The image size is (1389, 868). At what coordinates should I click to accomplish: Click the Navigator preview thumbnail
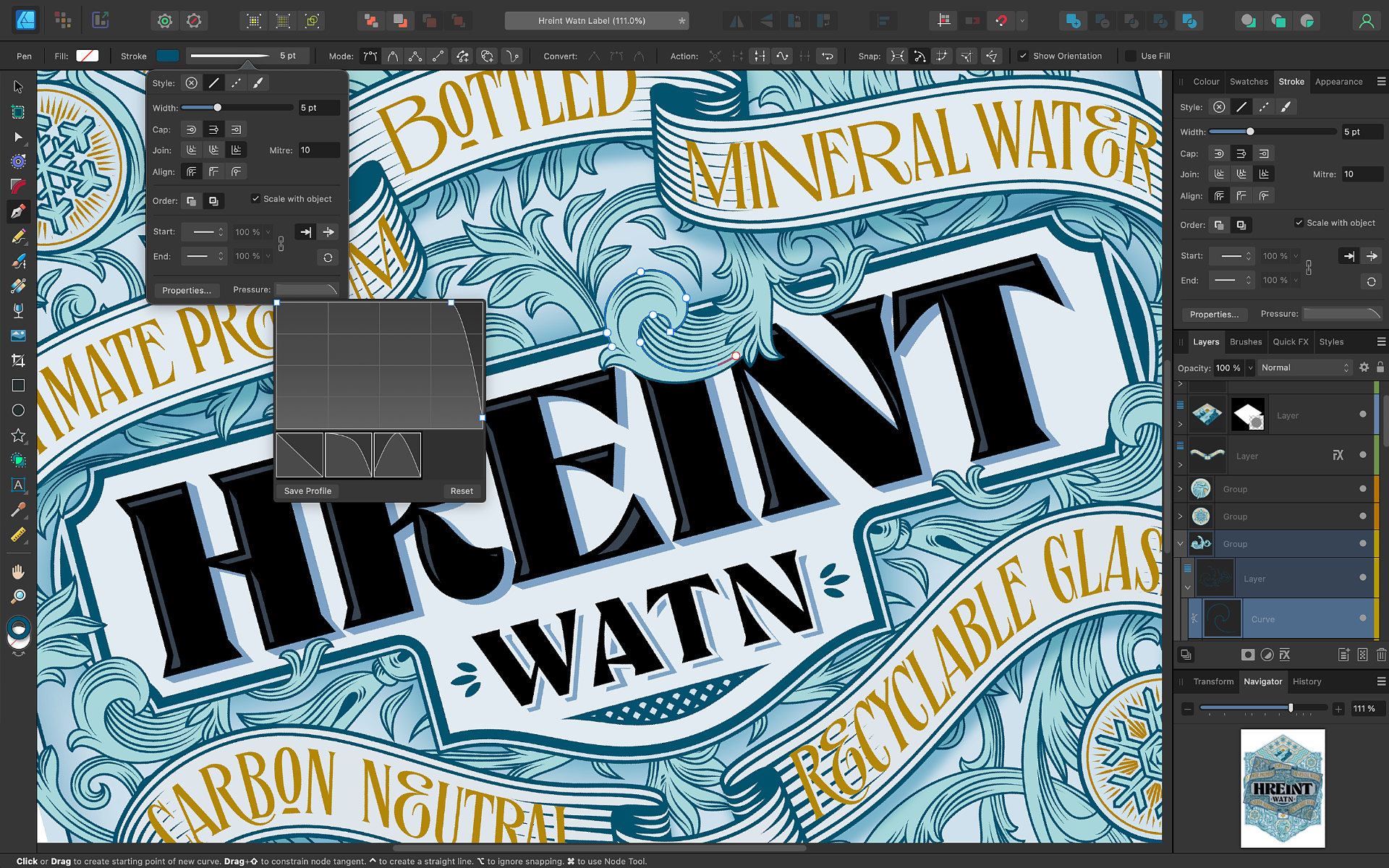[x=1282, y=788]
